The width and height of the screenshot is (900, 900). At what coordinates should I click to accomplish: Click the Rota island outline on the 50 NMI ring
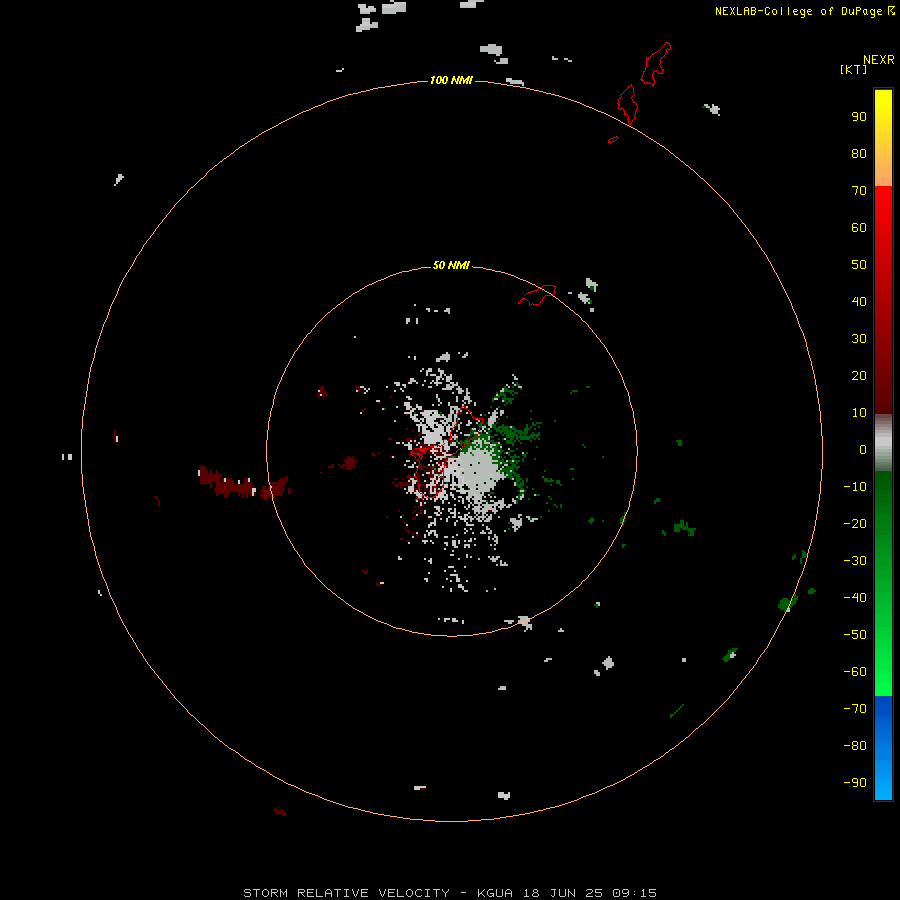(x=537, y=295)
